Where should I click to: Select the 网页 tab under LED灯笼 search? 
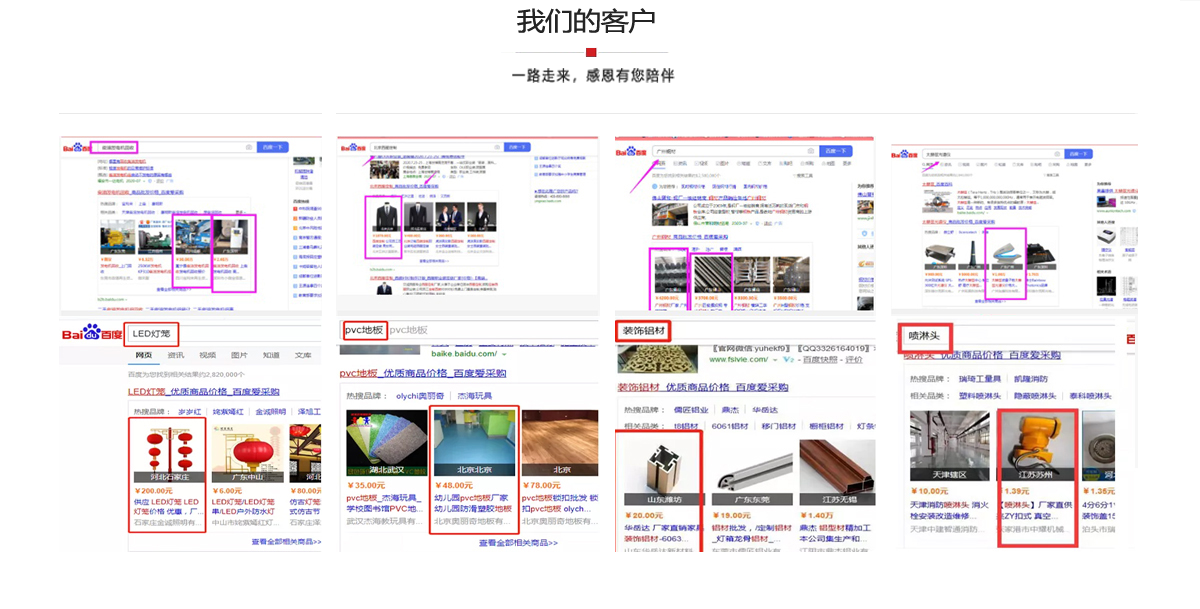click(144, 355)
